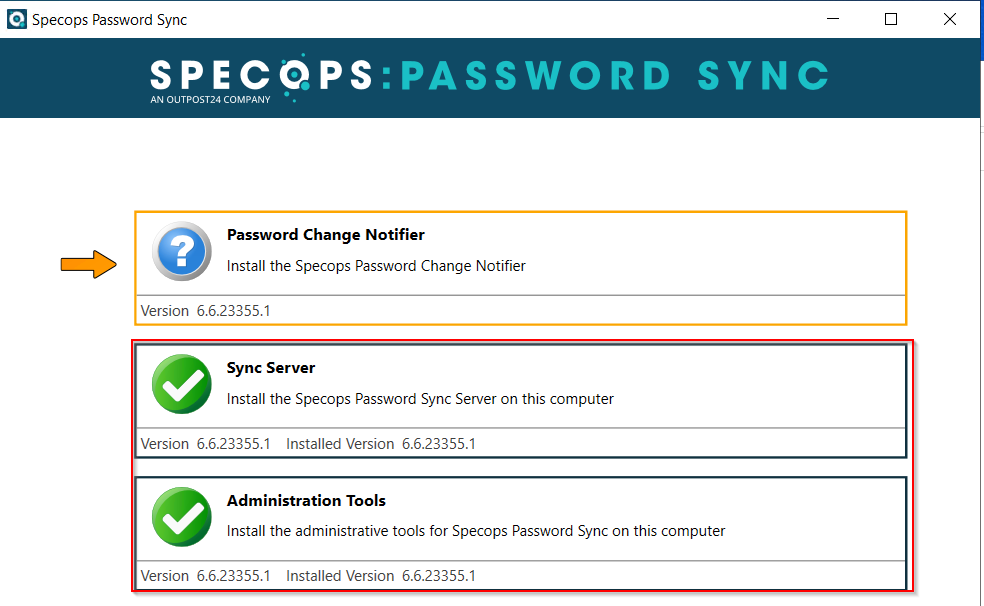Click 'AN OUTPOST24 COMPANY' tagline

210,100
